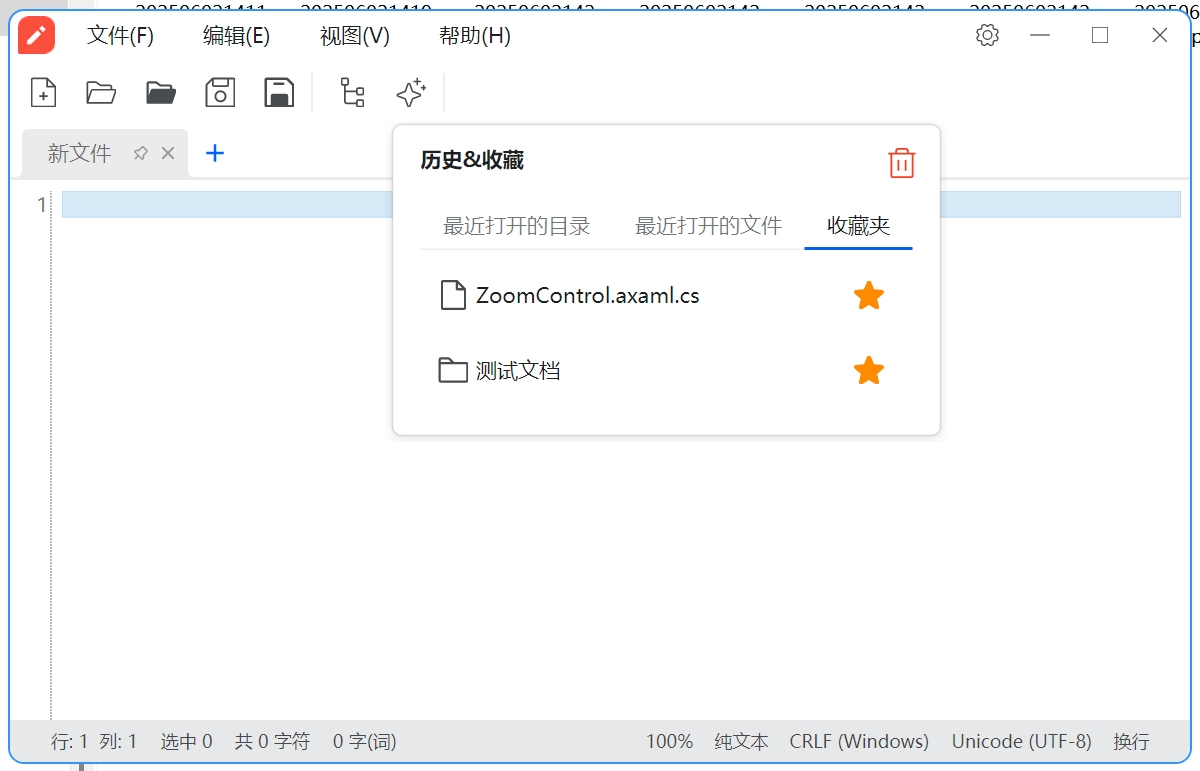Click the folder icon beside 测试文档
1200x771 pixels.
click(x=453, y=371)
